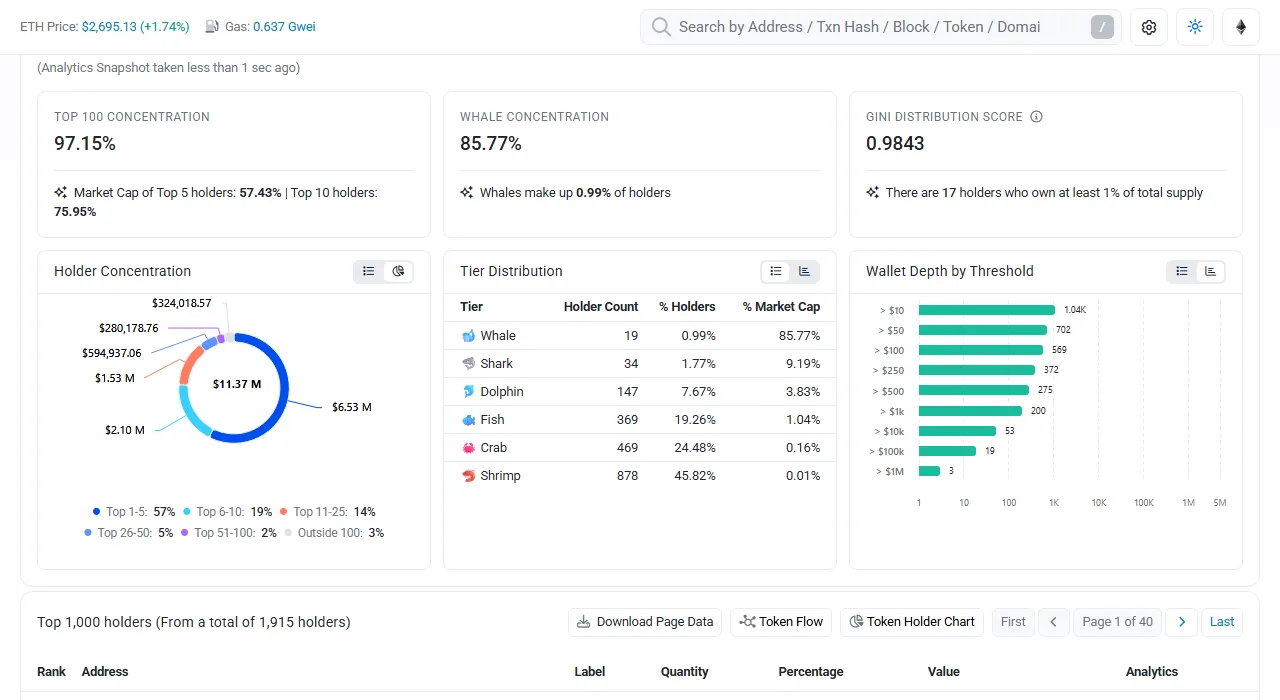This screenshot has width=1280, height=700.
Task: Toggle the Top 1-5 legend swatch
Action: pos(96,512)
